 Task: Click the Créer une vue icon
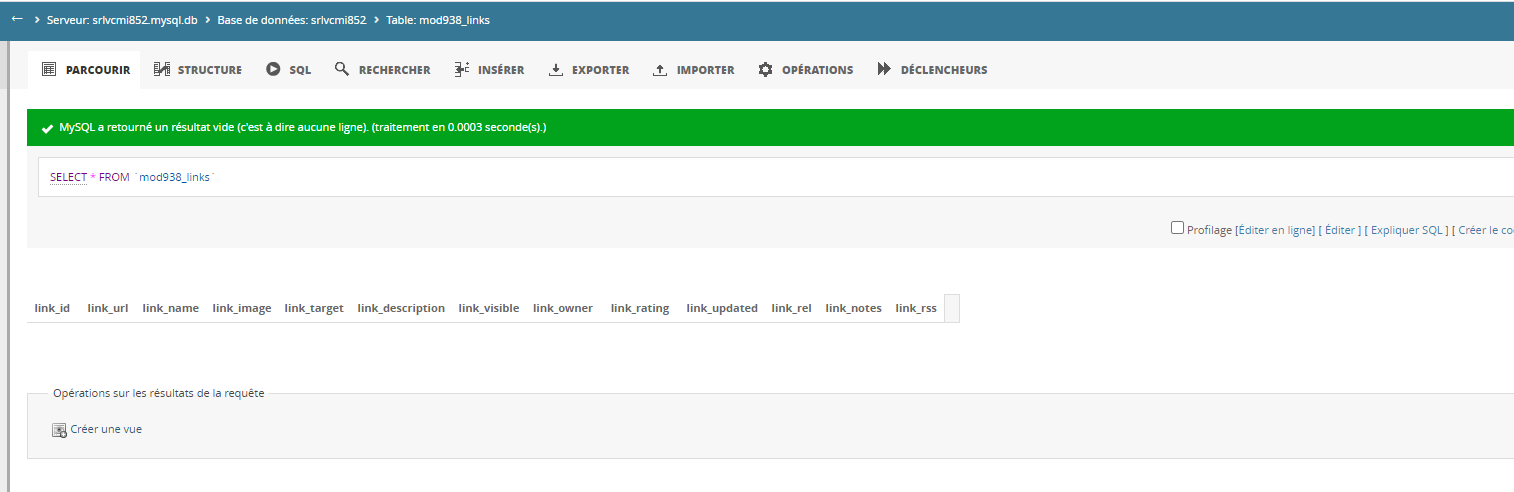coord(59,430)
